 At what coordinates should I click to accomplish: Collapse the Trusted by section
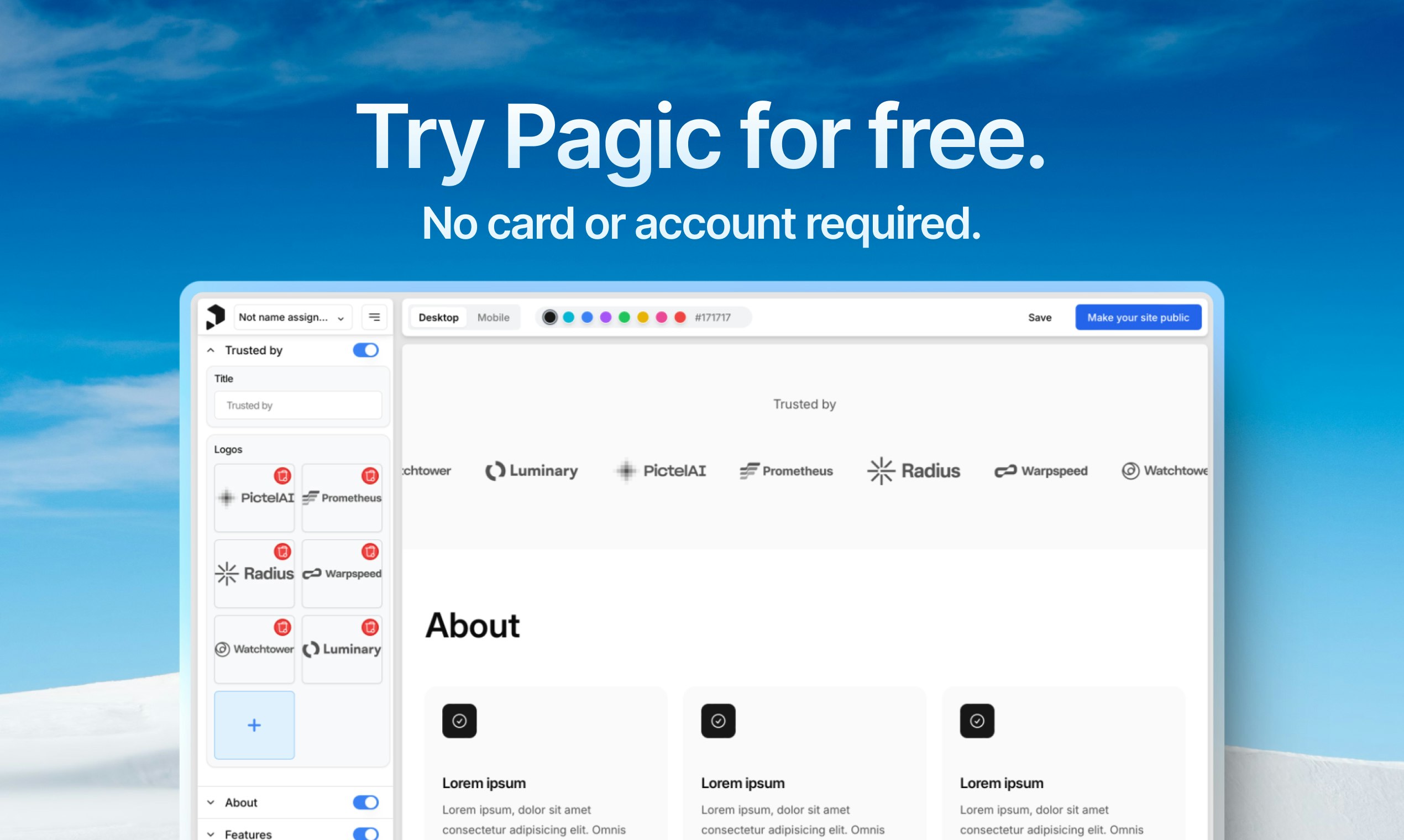click(x=210, y=350)
